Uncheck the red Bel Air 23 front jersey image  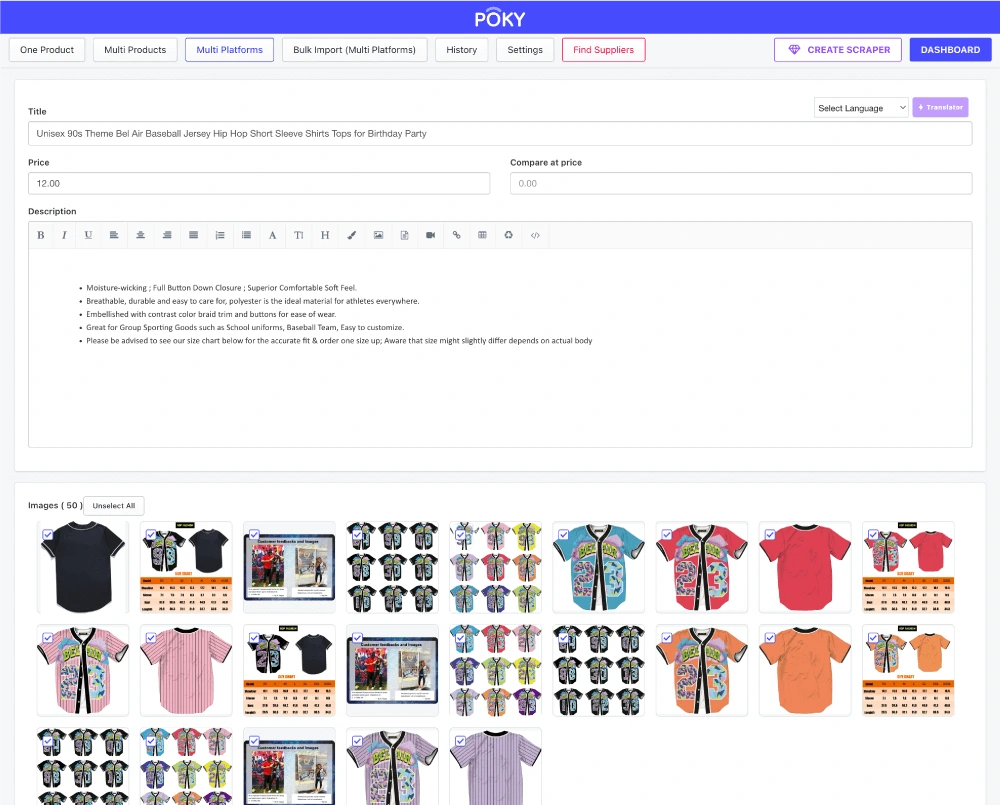tap(666, 534)
